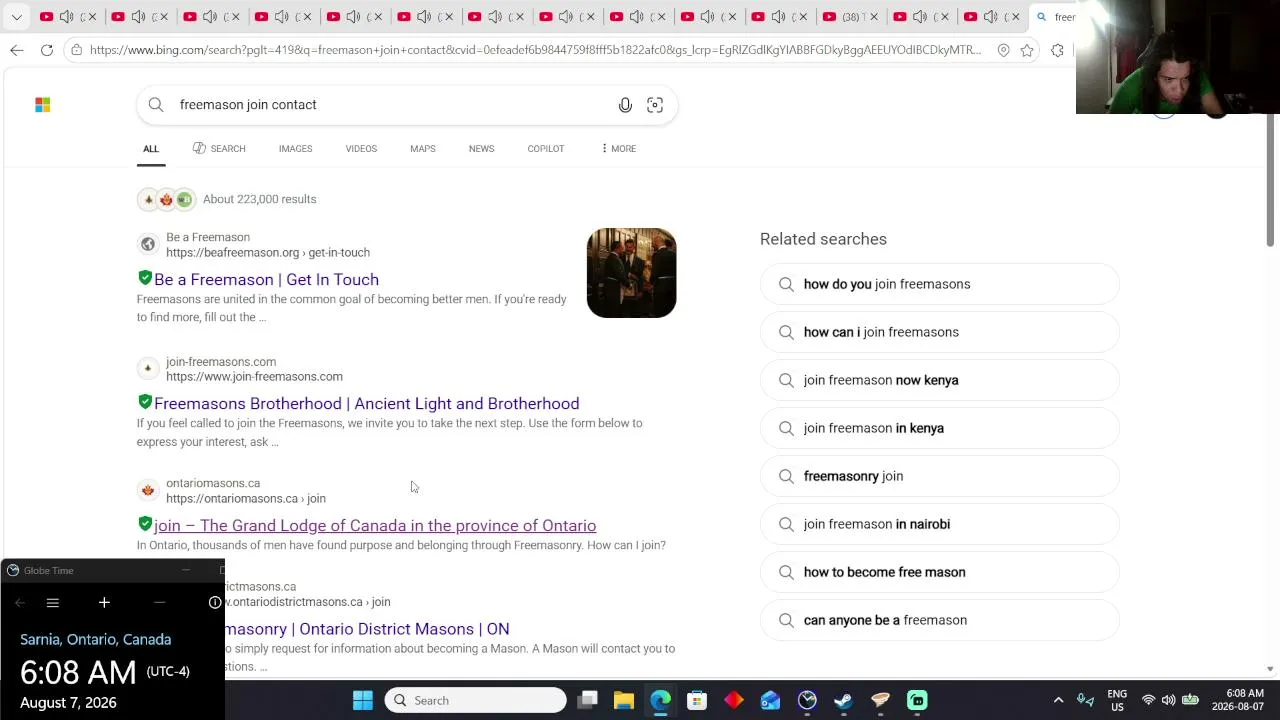The image size is (1280, 720).
Task: Click the address bar URL
Action: (x=535, y=50)
